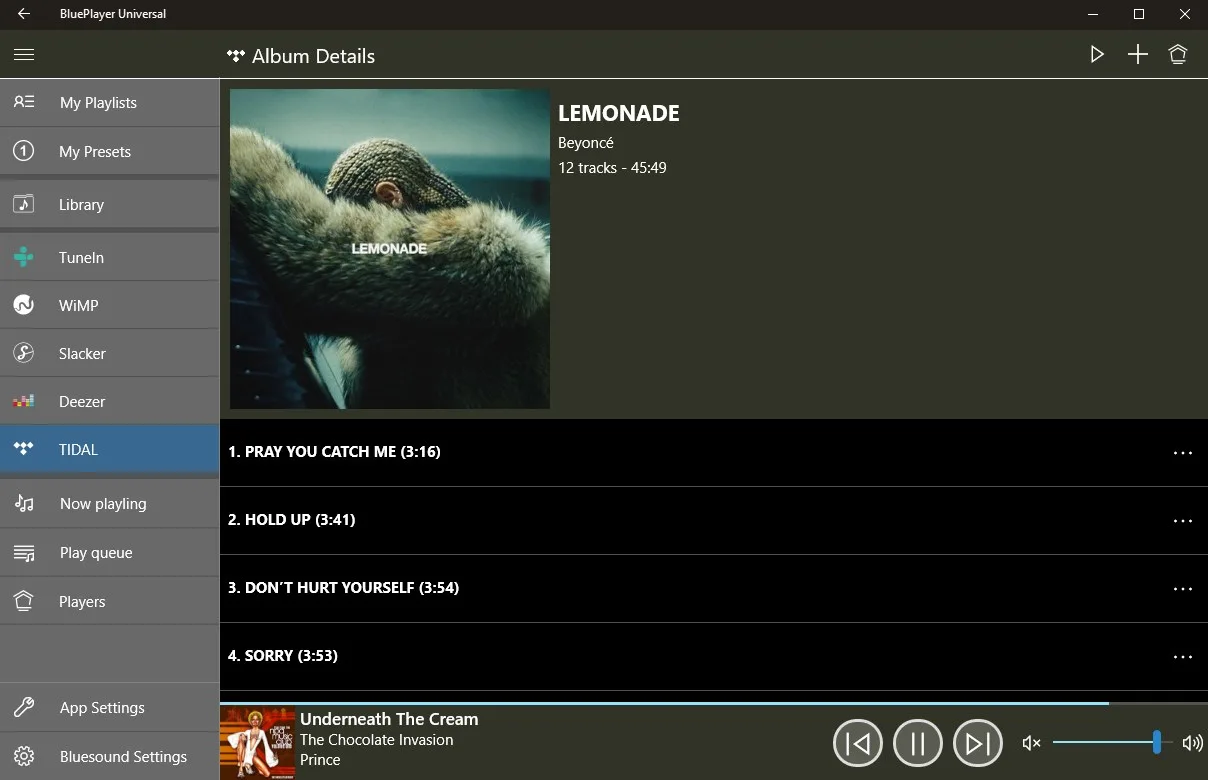This screenshot has height=780, width=1208.
Task: Click the Play queue list icon
Action: coord(24,552)
